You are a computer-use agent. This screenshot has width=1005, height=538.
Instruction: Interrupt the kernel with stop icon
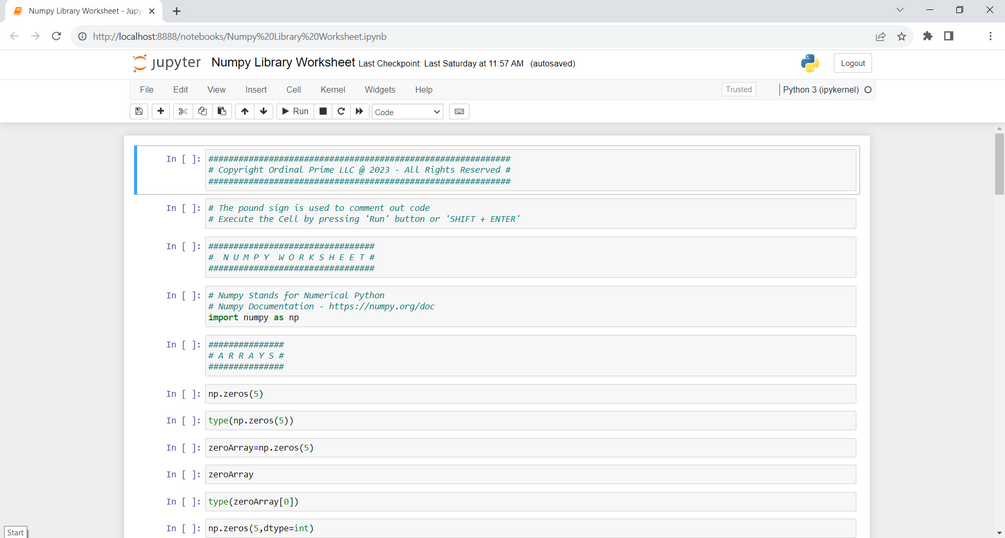[323, 112]
